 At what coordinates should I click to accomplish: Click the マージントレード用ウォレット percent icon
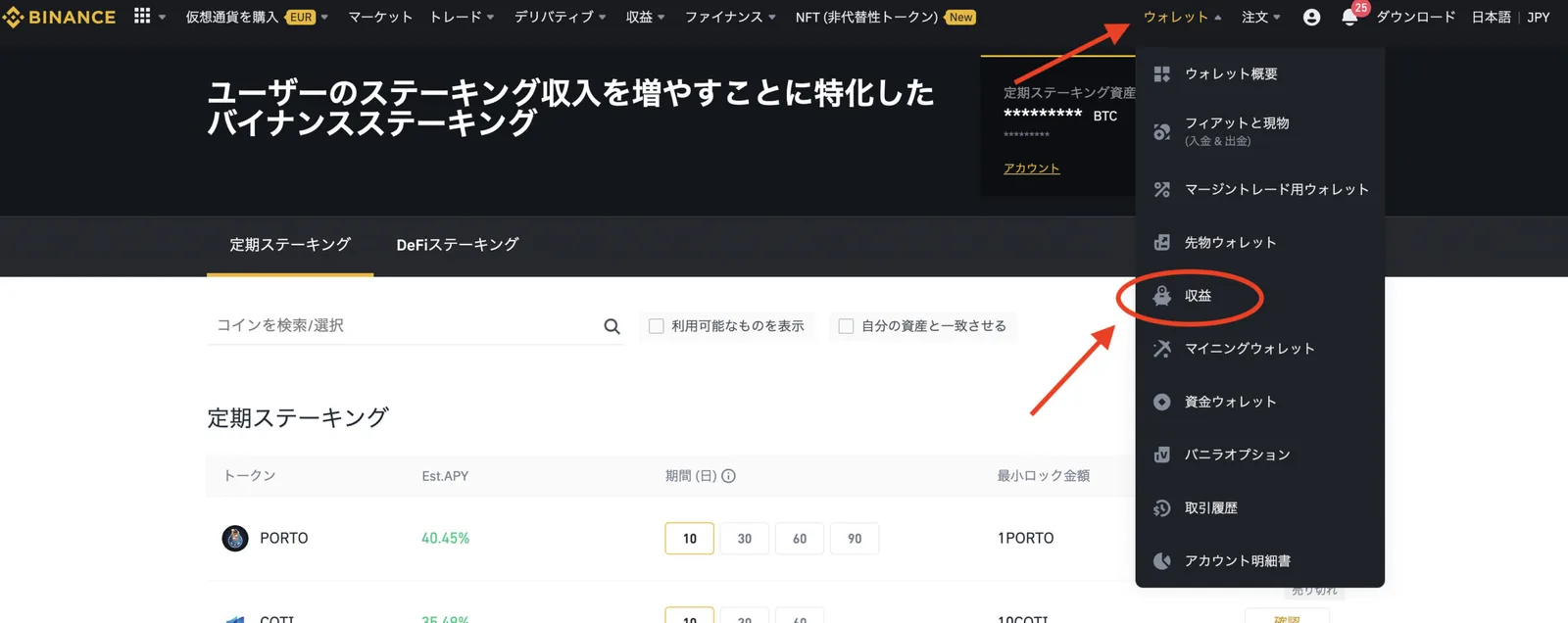(x=1162, y=190)
